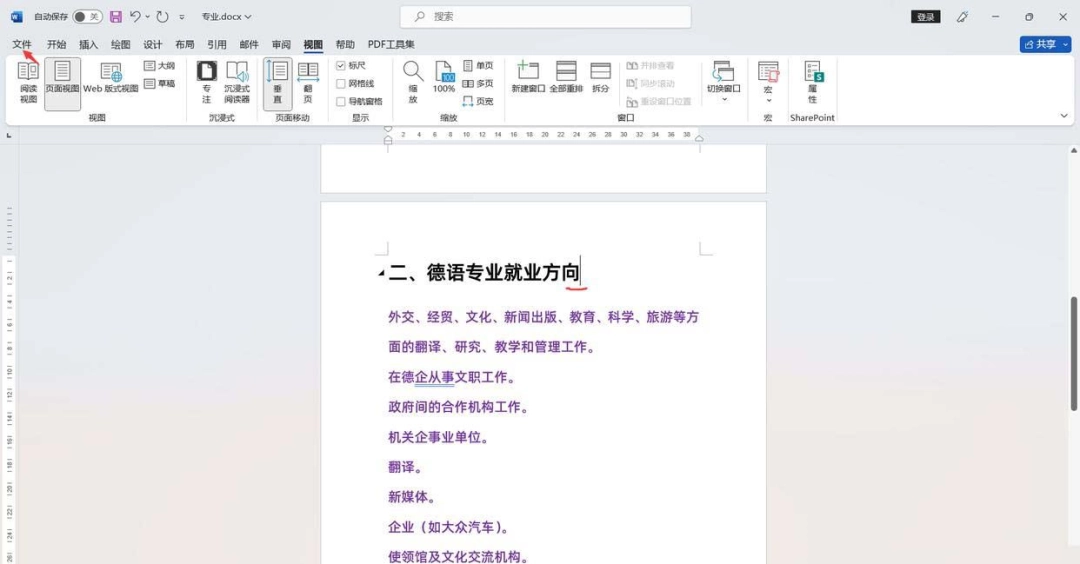Click the line 机关企事业单位。
Image resolution: width=1080 pixels, height=564 pixels.
pos(438,437)
